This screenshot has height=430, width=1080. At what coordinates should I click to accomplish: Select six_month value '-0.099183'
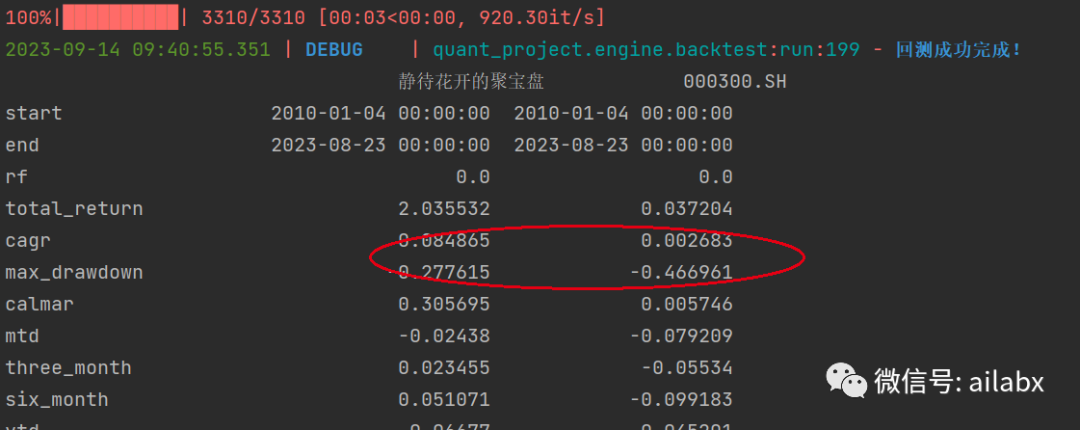click(681, 400)
